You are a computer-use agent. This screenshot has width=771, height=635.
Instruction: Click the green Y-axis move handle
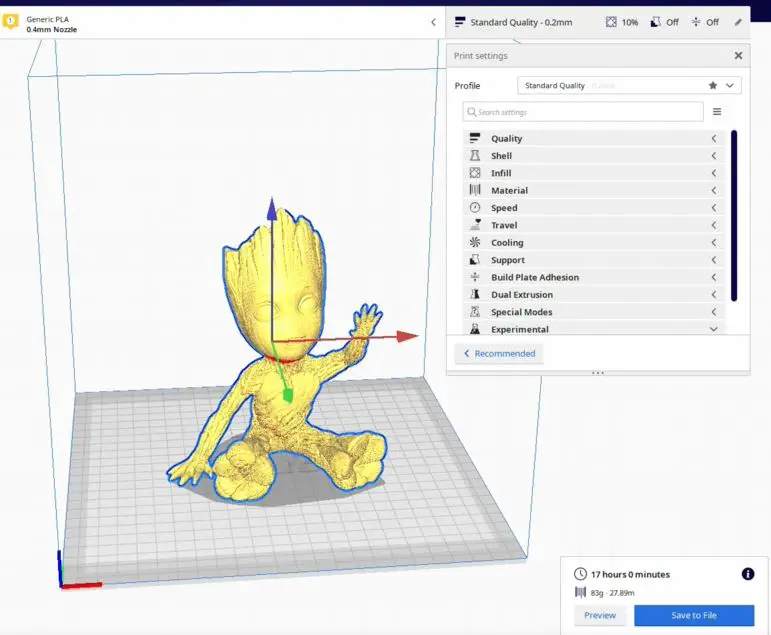click(x=288, y=394)
